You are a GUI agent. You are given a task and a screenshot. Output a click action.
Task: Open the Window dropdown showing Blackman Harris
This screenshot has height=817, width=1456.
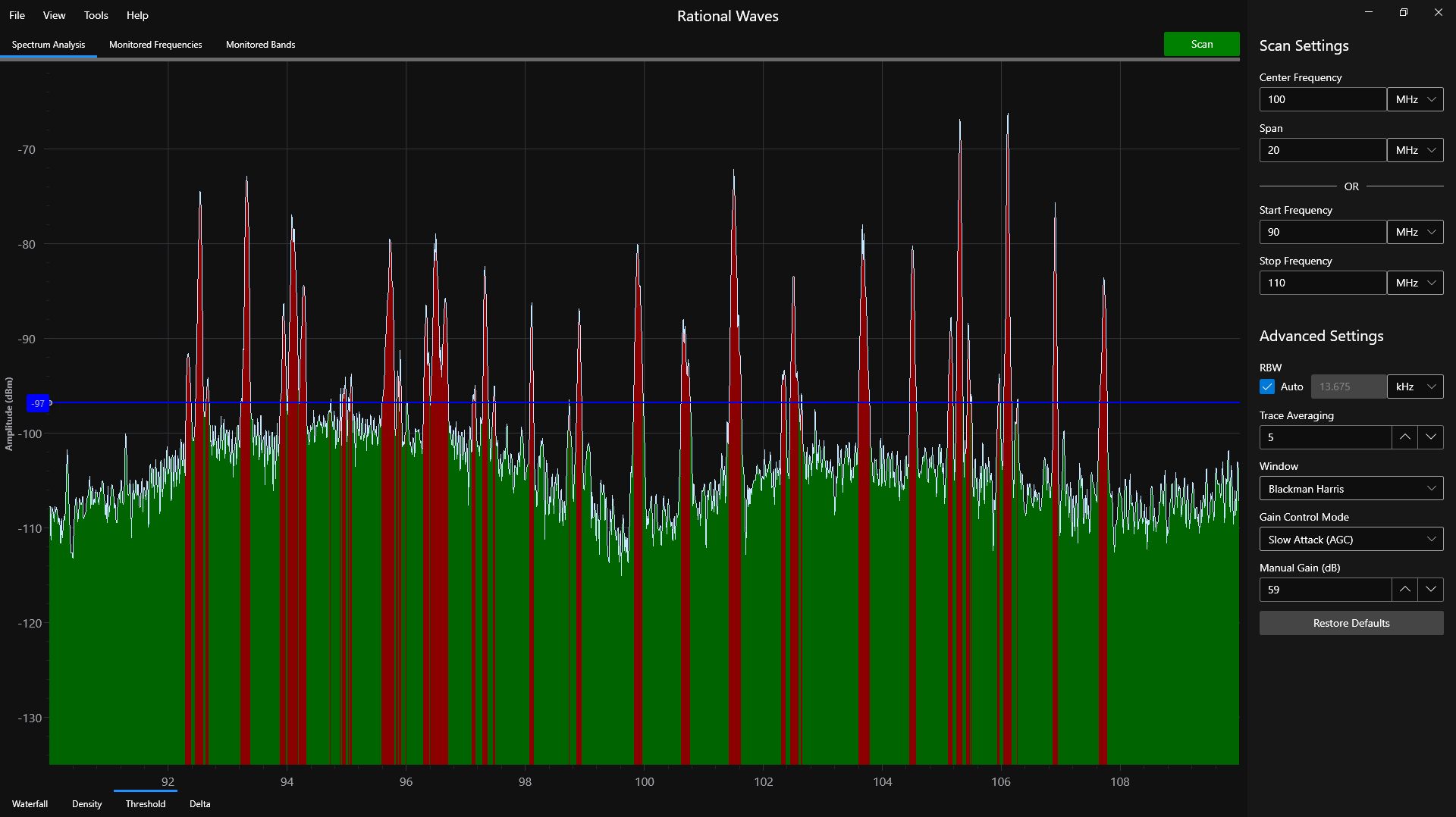pos(1351,488)
